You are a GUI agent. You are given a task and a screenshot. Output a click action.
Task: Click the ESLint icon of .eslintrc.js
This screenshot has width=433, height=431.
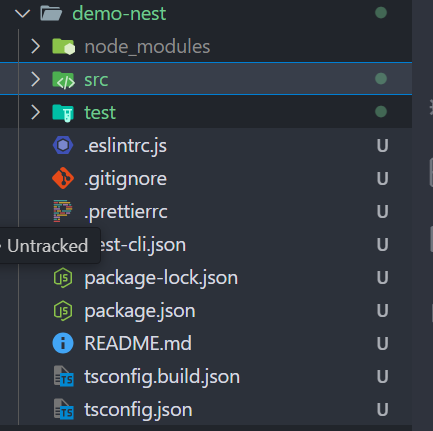point(63,145)
